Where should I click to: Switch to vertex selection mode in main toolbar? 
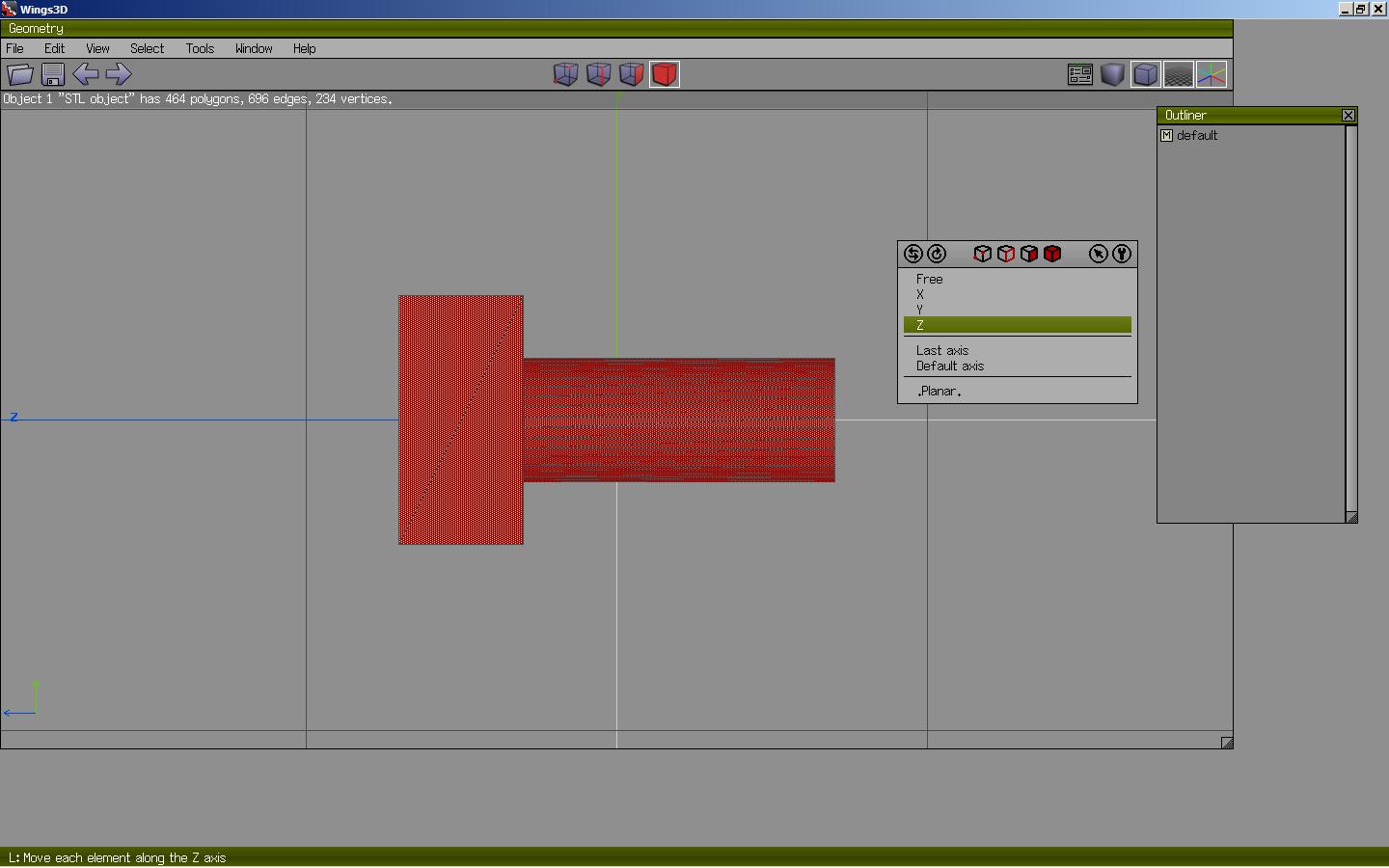click(x=565, y=74)
